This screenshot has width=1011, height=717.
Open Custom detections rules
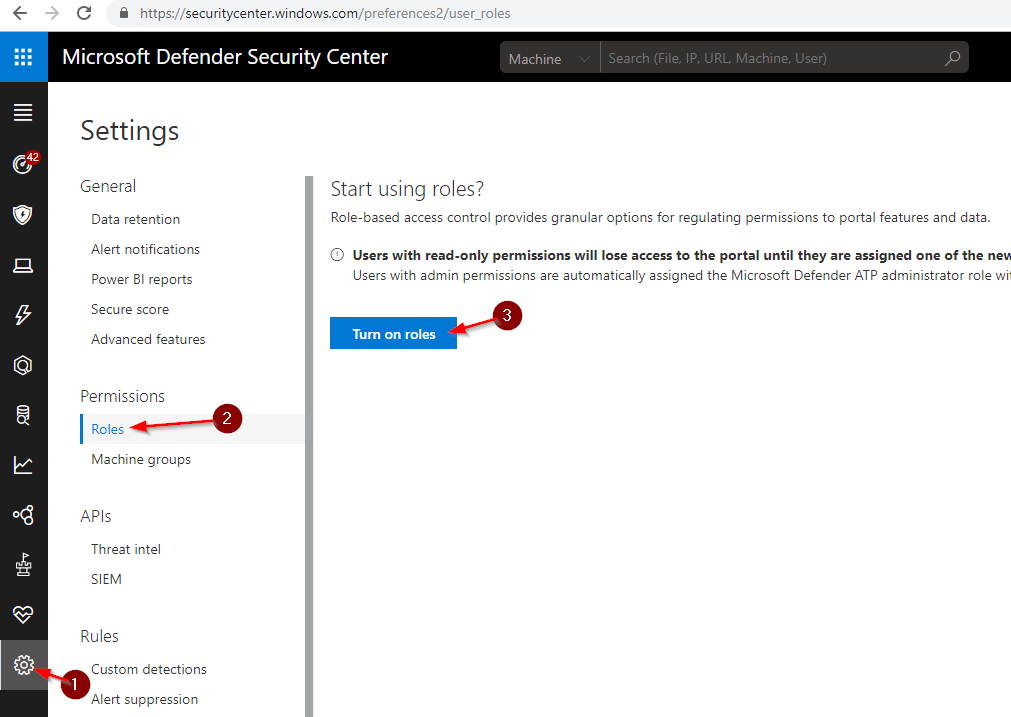click(x=149, y=669)
